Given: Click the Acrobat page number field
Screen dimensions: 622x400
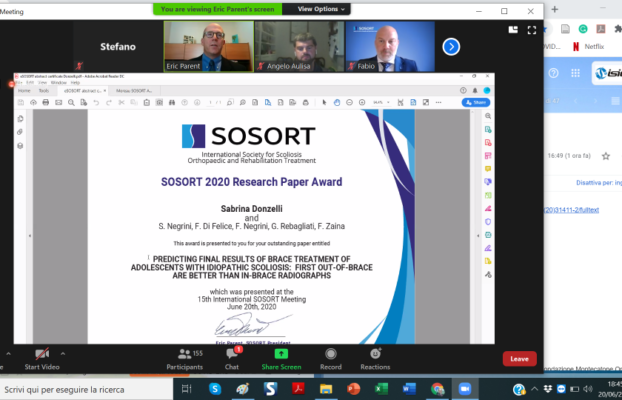Looking at the screenshot, I should click(211, 102).
